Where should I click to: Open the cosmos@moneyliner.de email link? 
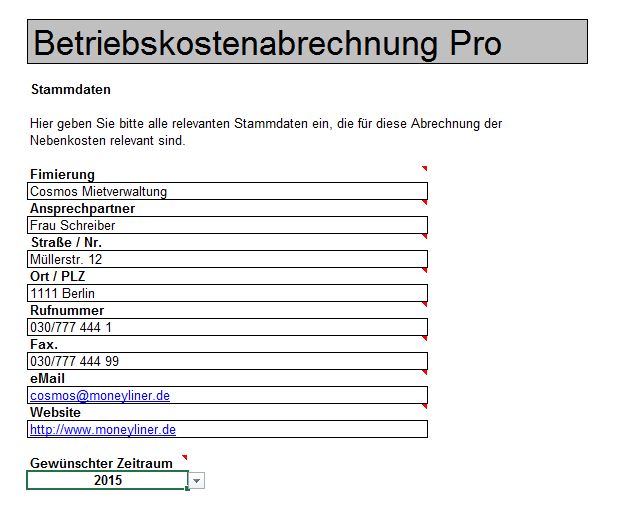pyautogui.click(x=100, y=395)
